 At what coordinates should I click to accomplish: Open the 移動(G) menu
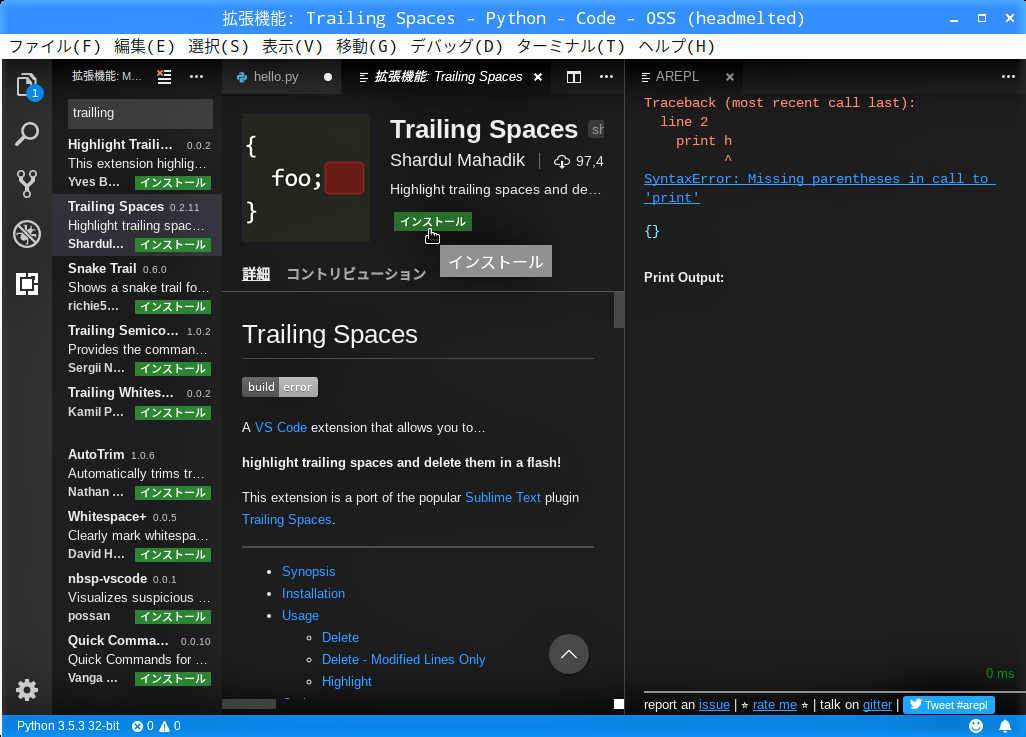(x=366, y=46)
